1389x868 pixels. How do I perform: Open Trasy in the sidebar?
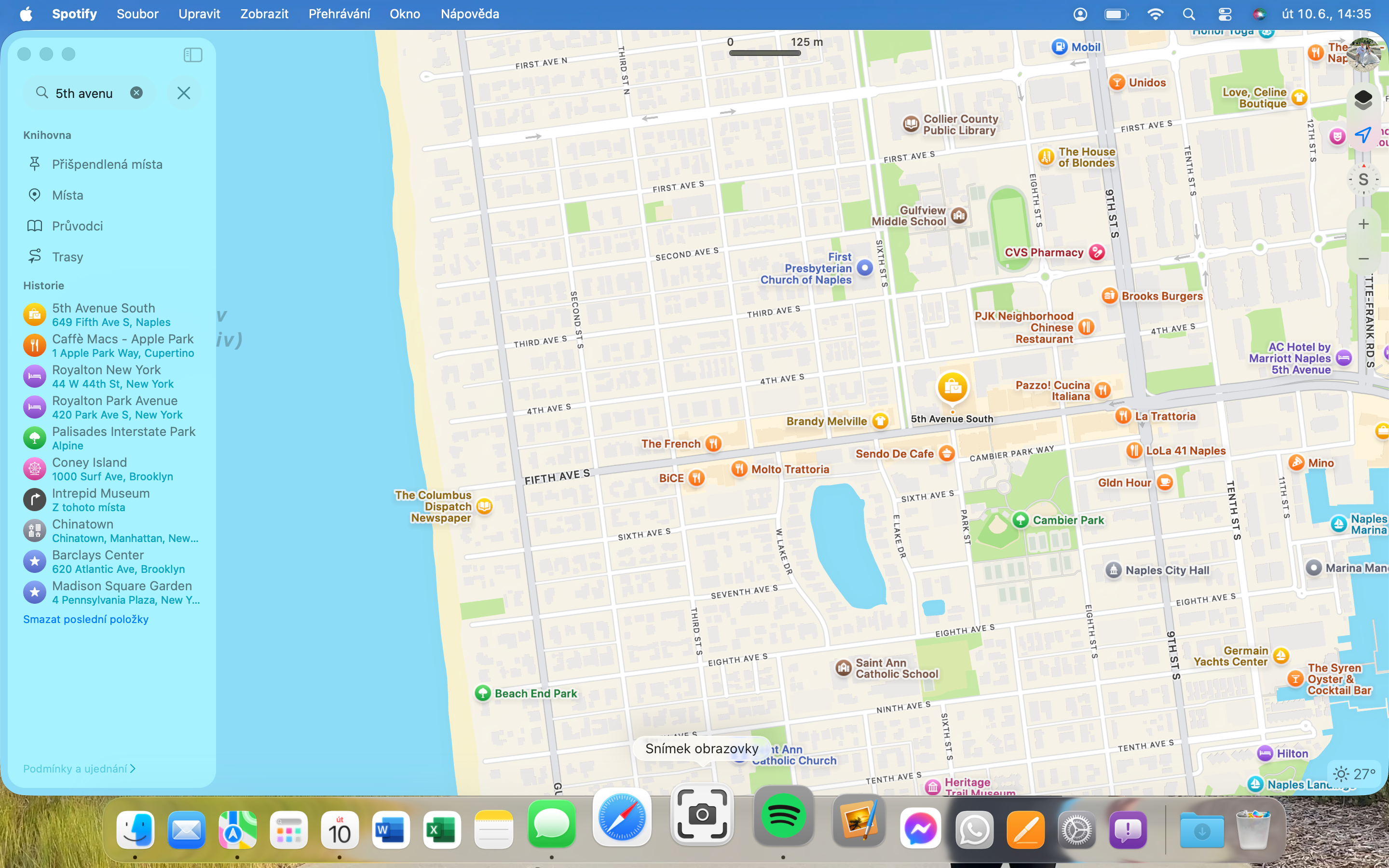pyautogui.click(x=67, y=257)
